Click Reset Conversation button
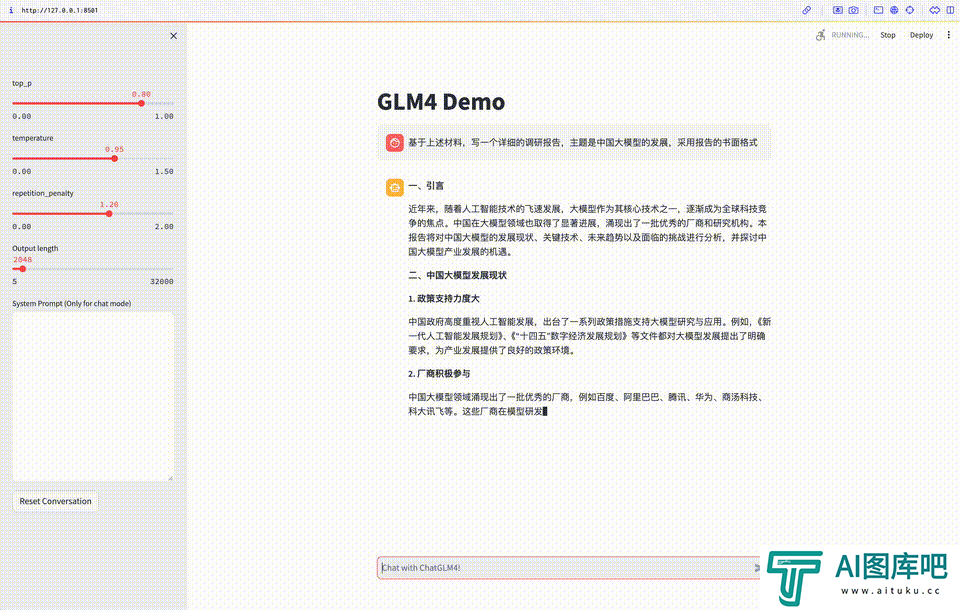960x610 pixels. click(x=55, y=501)
